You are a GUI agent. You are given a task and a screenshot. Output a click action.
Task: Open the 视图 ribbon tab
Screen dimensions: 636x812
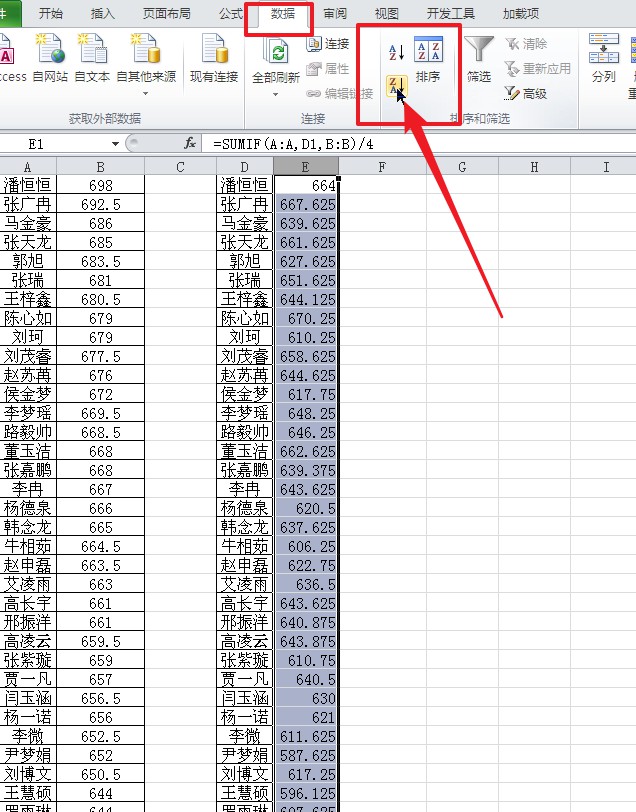386,13
